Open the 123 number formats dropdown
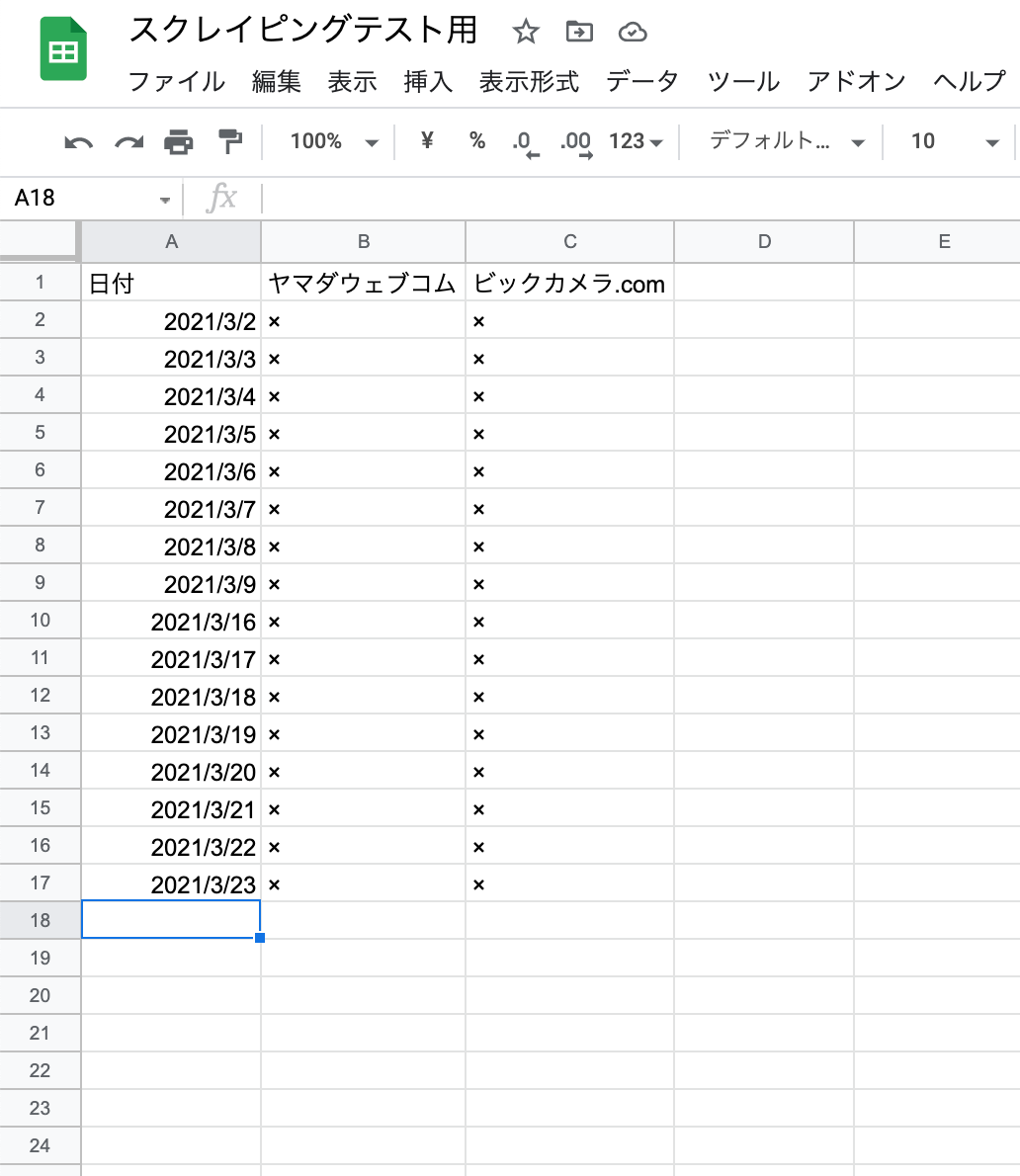Screen dimensions: 1020x1176 click(x=636, y=141)
